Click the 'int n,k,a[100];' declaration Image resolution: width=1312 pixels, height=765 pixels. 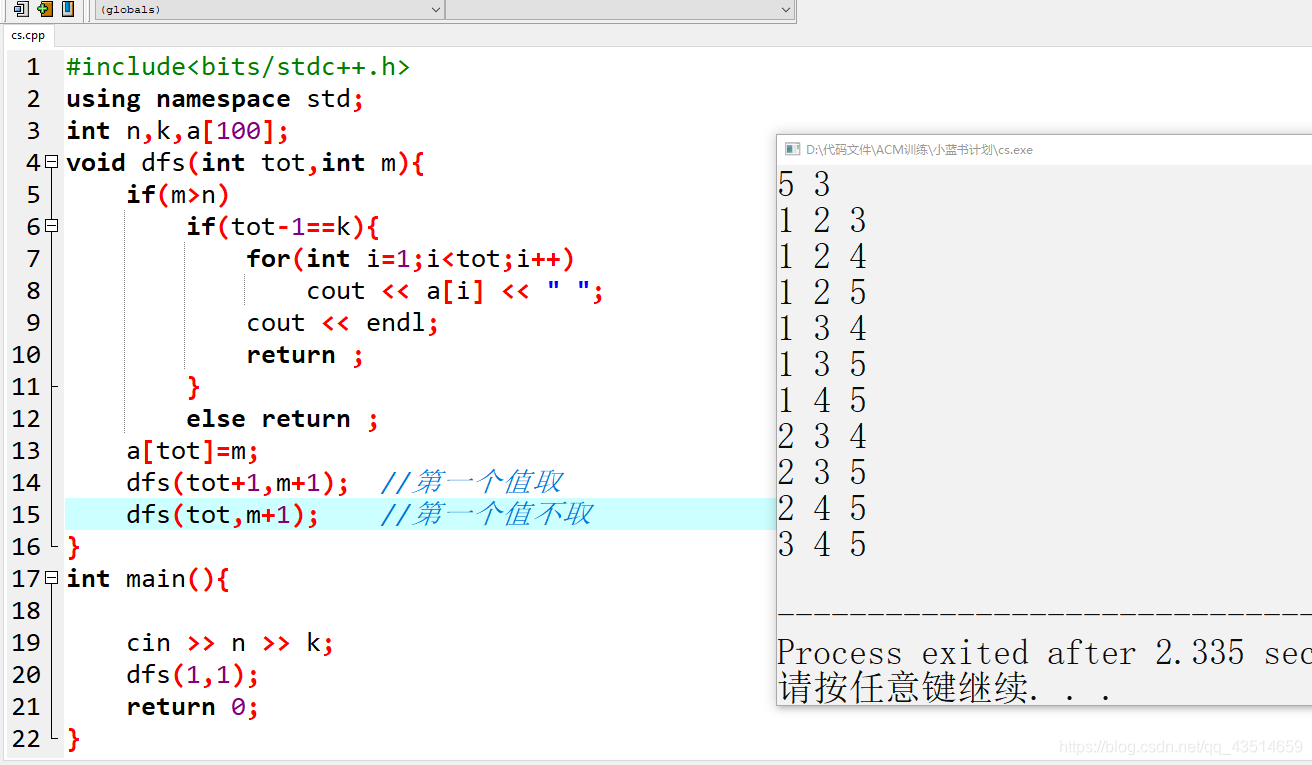tap(178, 131)
